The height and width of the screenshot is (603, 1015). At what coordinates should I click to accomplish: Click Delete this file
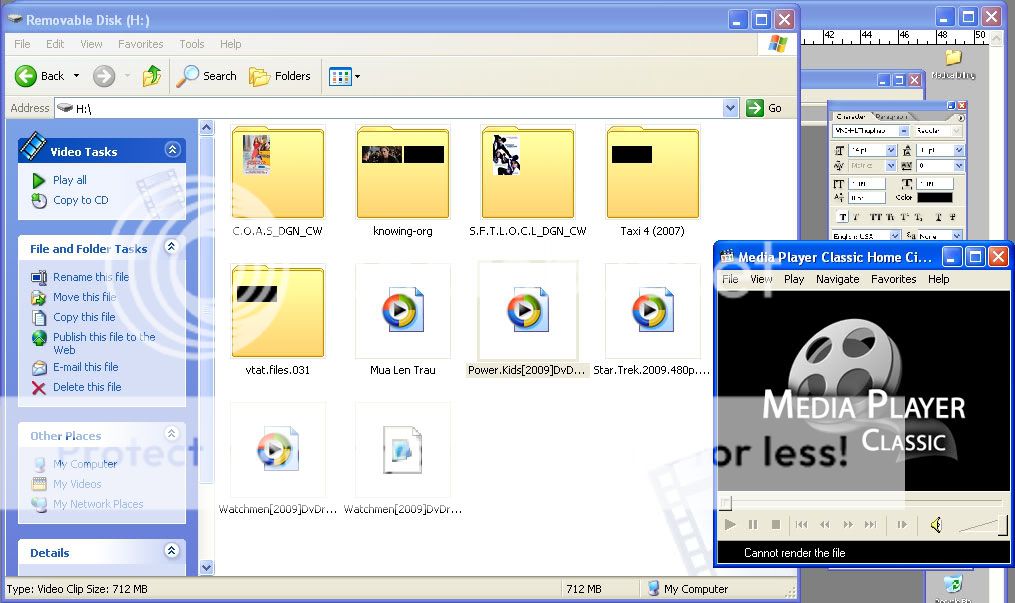[x=86, y=387]
